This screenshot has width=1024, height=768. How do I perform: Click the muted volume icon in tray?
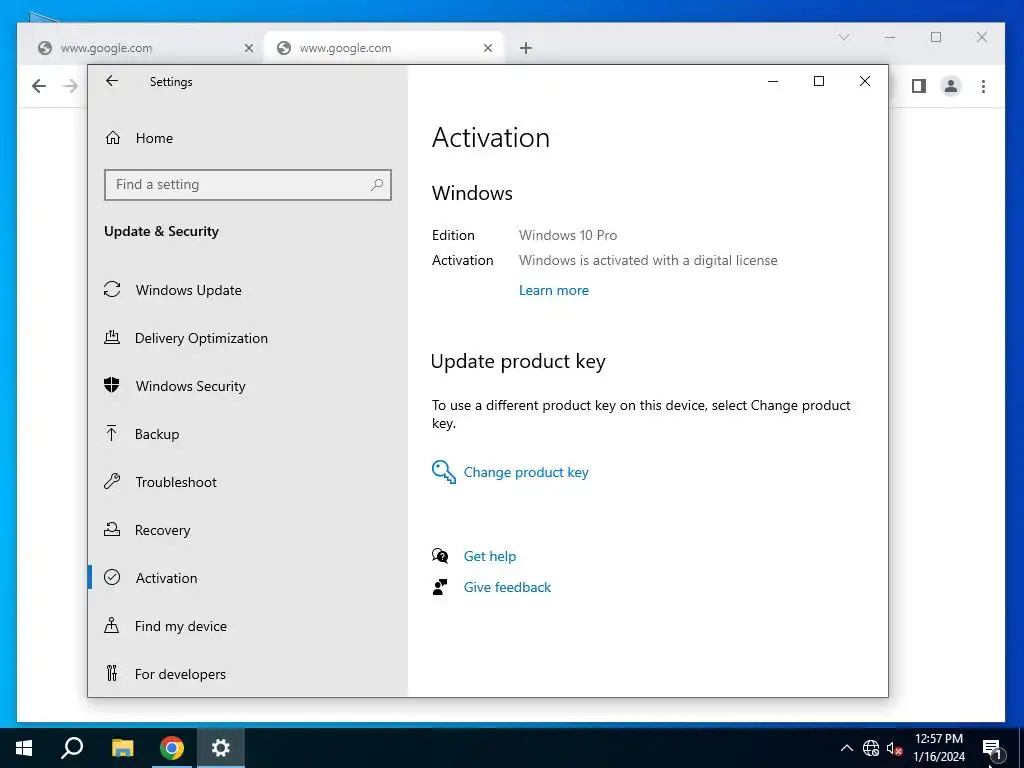[894, 748]
